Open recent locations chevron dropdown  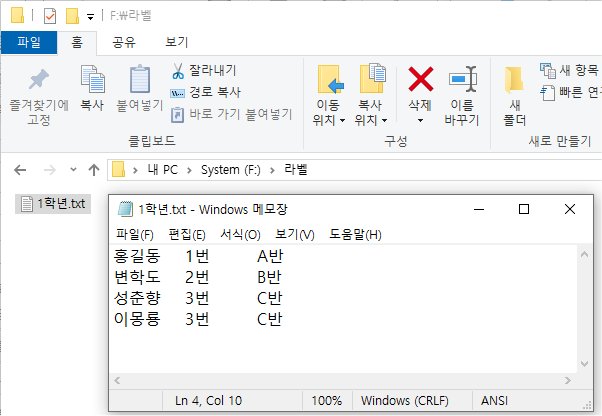tap(73, 169)
